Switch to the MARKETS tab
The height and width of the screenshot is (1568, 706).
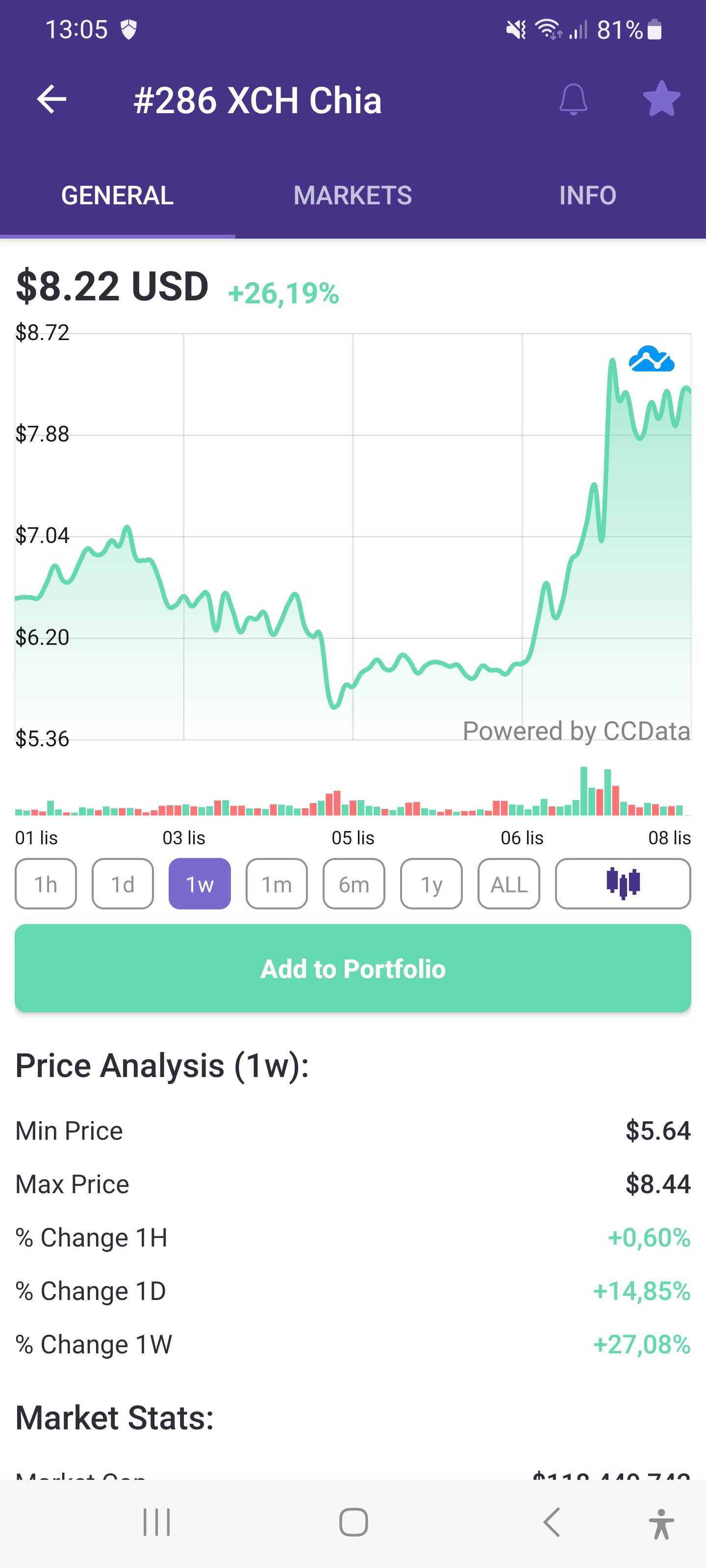[x=353, y=196]
